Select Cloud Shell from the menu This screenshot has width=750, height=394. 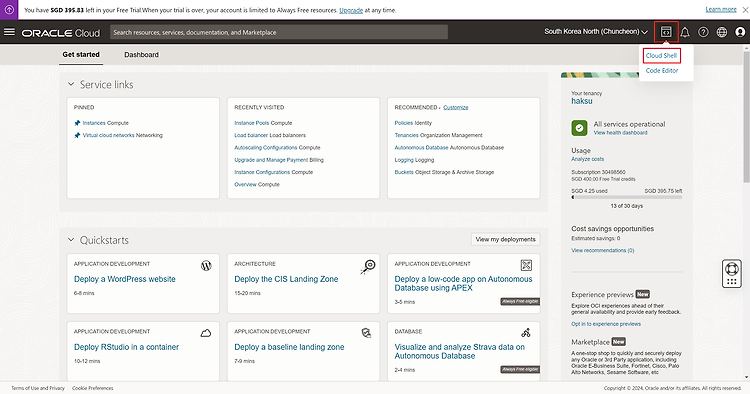pyautogui.click(x=662, y=55)
